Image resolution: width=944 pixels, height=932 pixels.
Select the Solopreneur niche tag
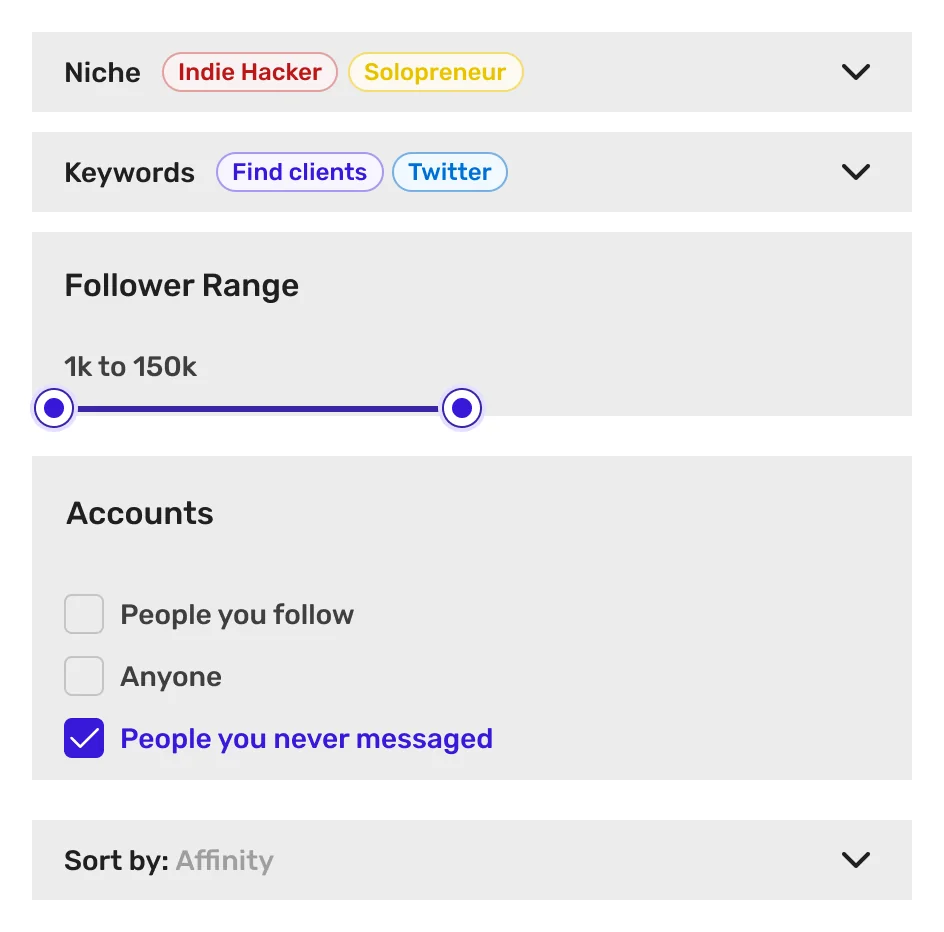click(x=435, y=72)
